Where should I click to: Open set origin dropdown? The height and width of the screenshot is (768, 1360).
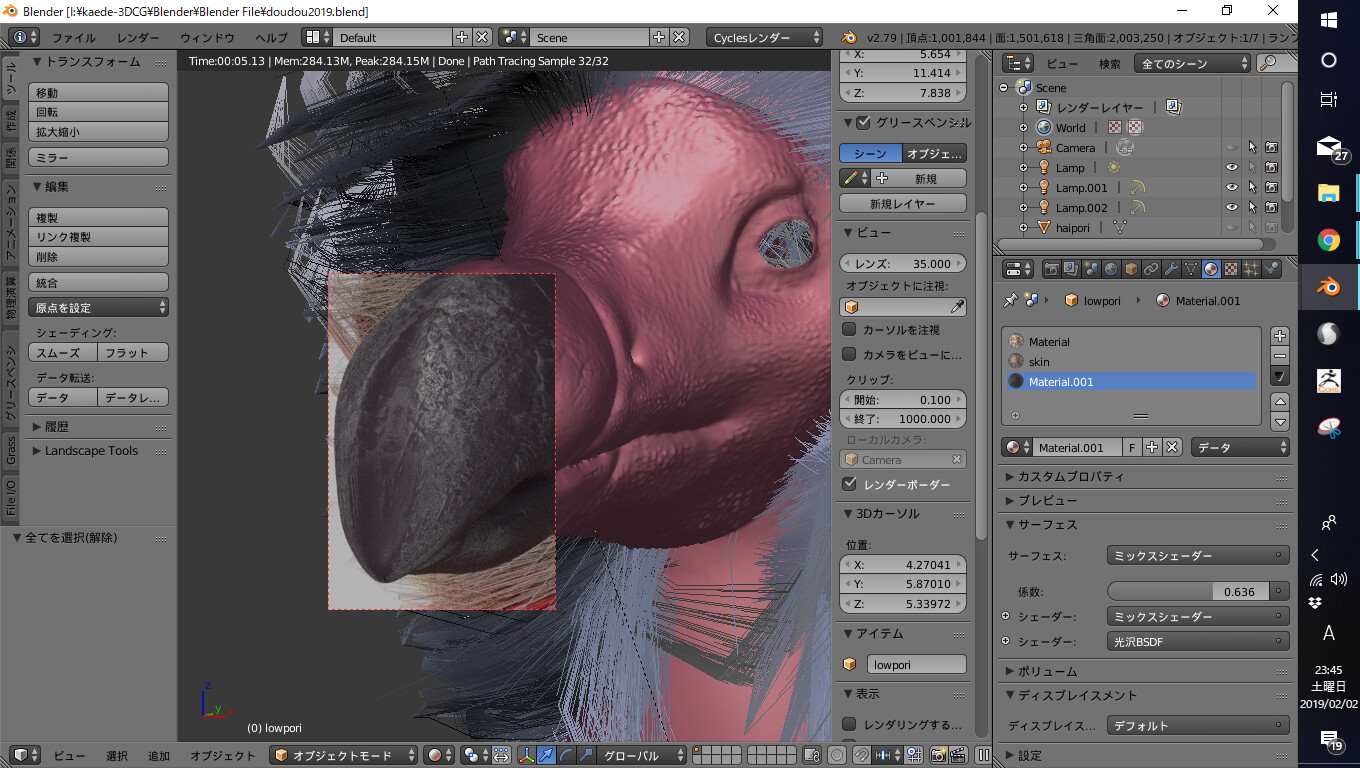pyautogui.click(x=99, y=308)
